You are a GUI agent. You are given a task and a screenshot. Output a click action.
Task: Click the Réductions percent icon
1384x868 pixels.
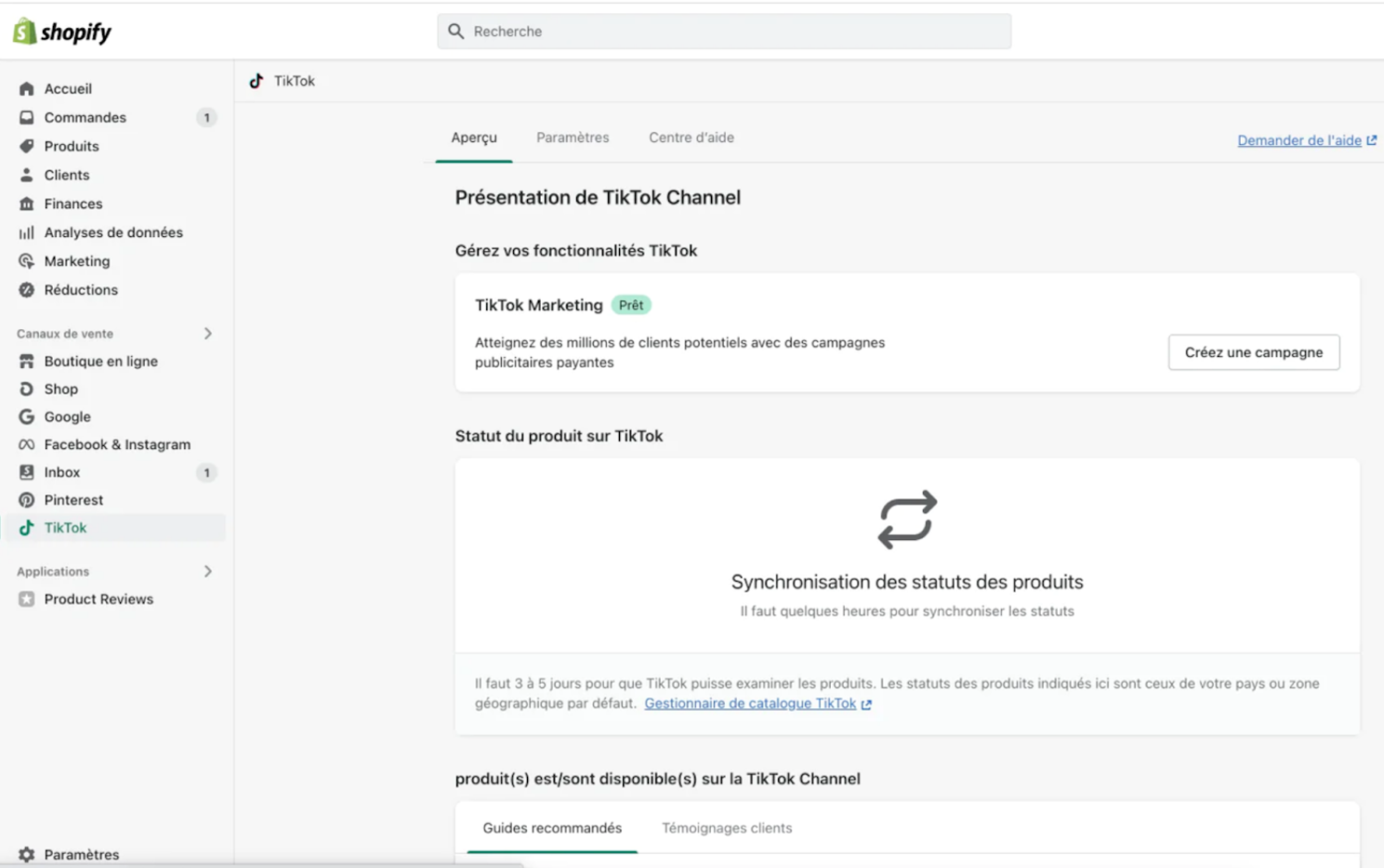[x=27, y=290]
